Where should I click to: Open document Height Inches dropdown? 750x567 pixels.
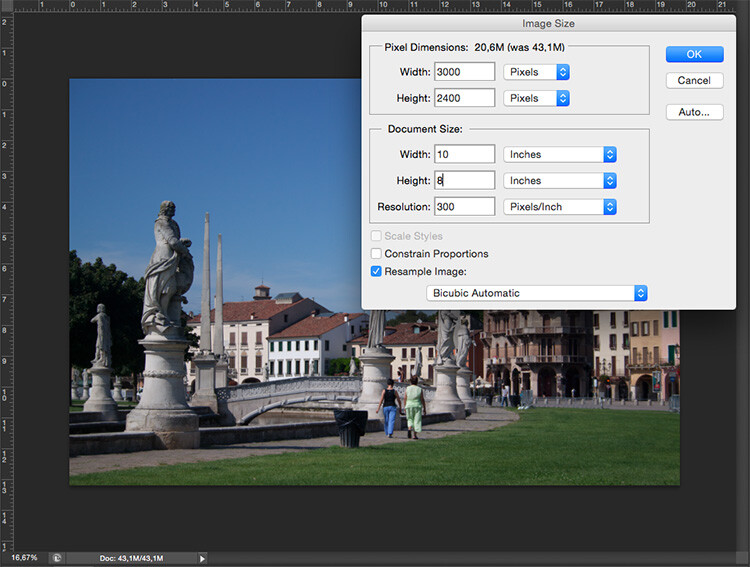click(x=560, y=181)
